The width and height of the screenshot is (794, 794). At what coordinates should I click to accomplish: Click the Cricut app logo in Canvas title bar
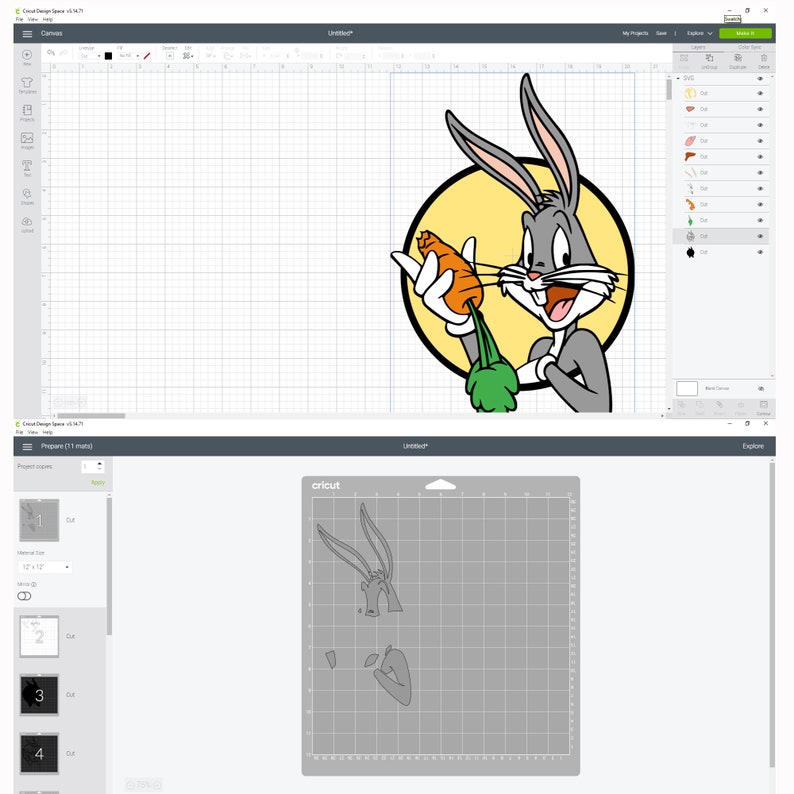point(18,11)
